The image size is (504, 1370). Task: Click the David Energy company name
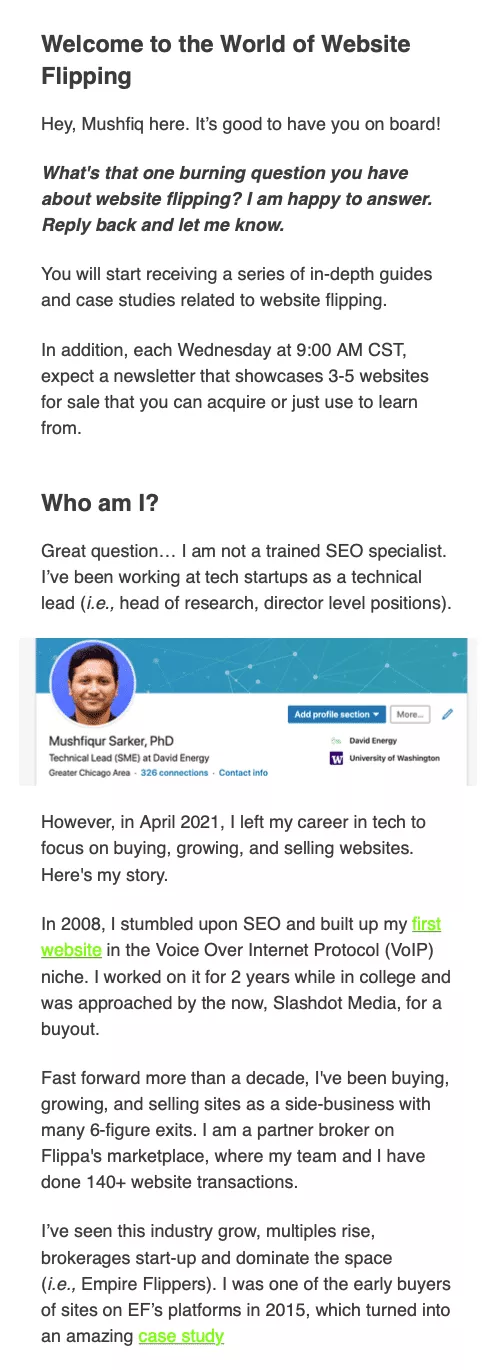tap(372, 742)
